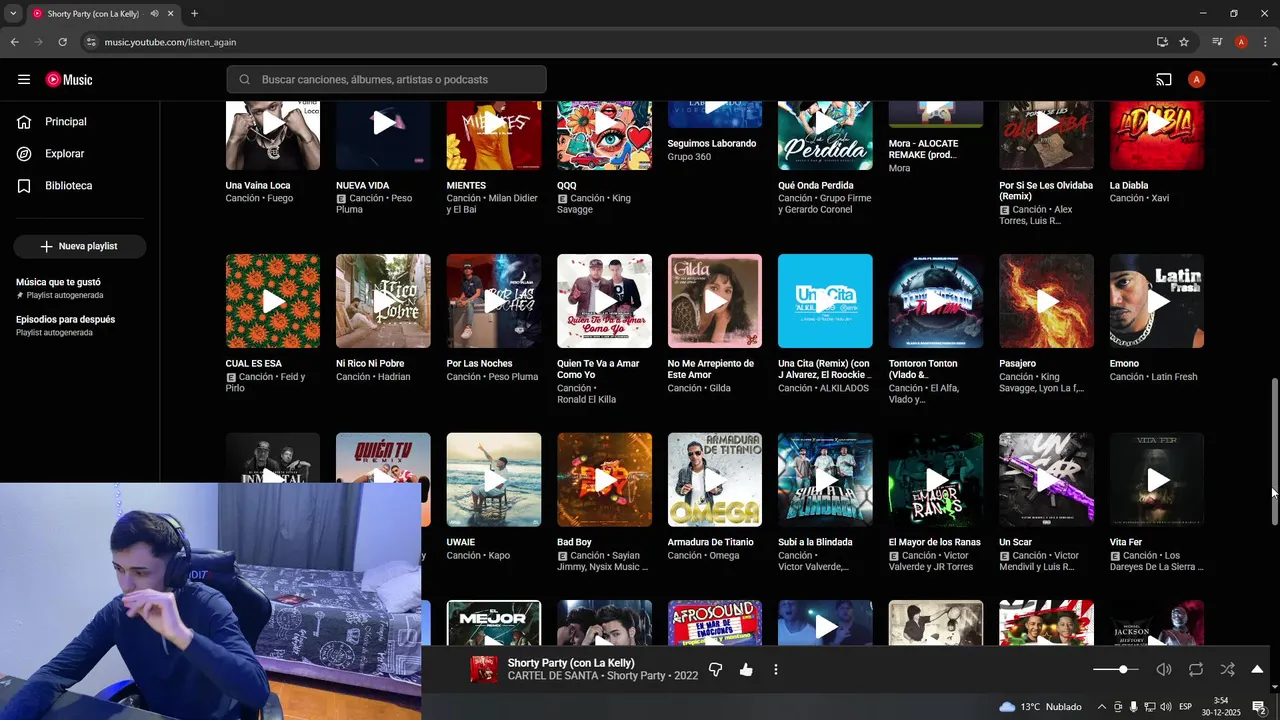Toggle repeat mode in player bar
This screenshot has height=720, width=1280.
(1196, 670)
